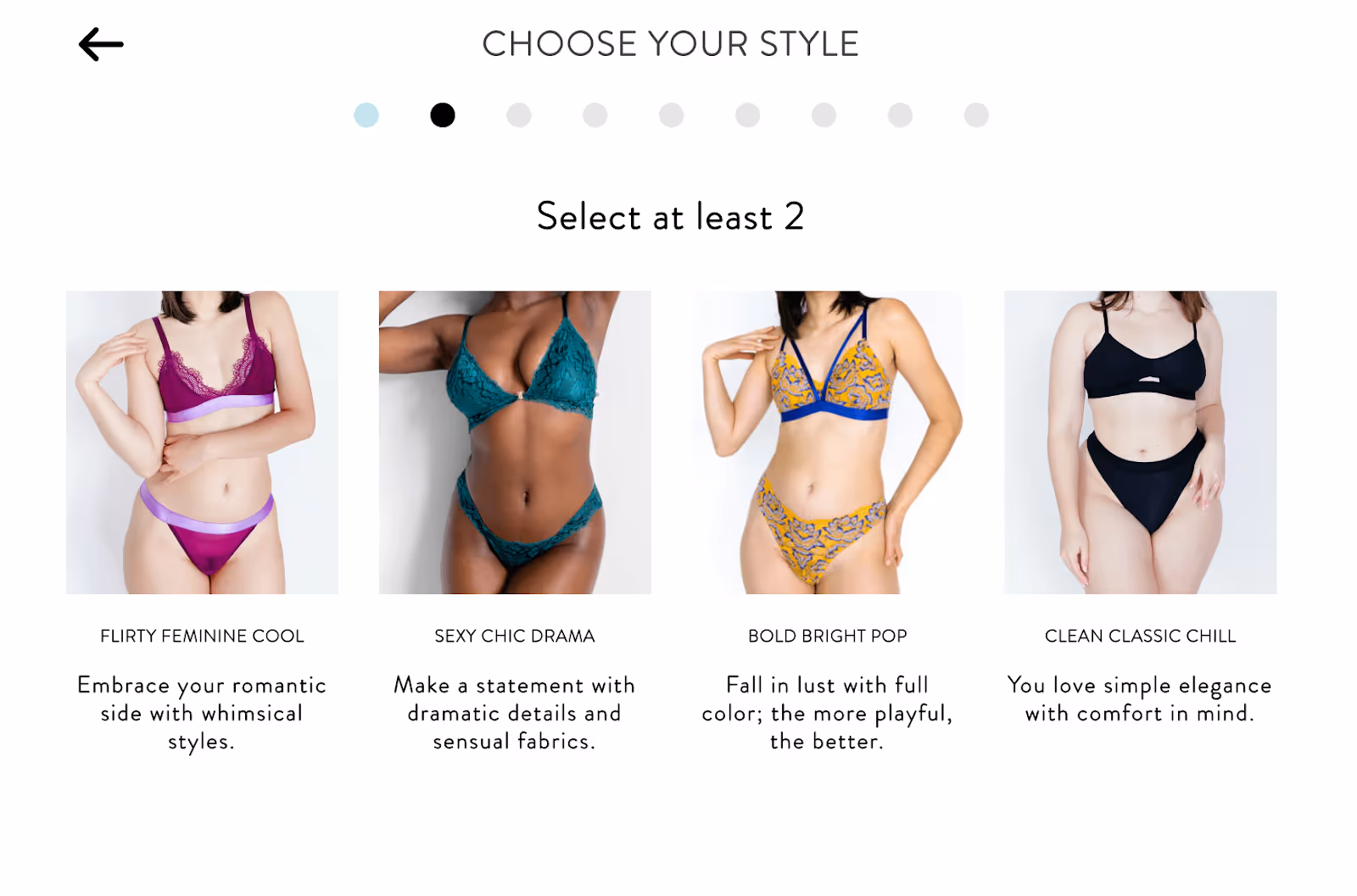
Task: Select the Flirty Feminine Cool style image
Action: (202, 442)
